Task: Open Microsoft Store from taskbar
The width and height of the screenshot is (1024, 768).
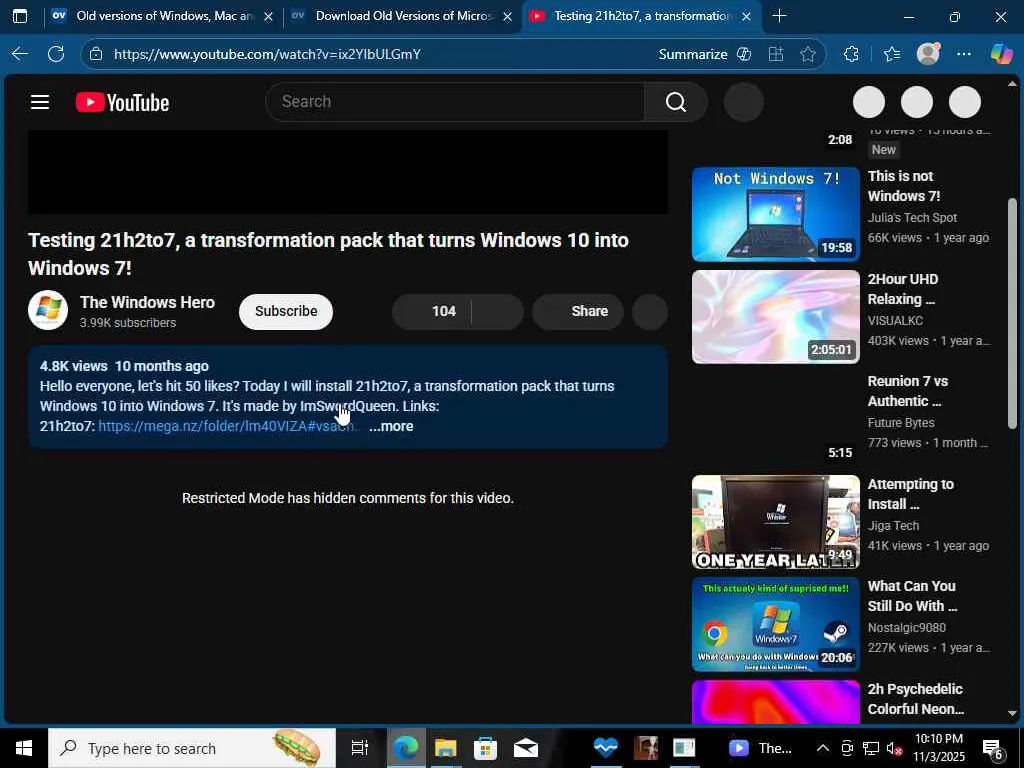Action: (x=485, y=748)
